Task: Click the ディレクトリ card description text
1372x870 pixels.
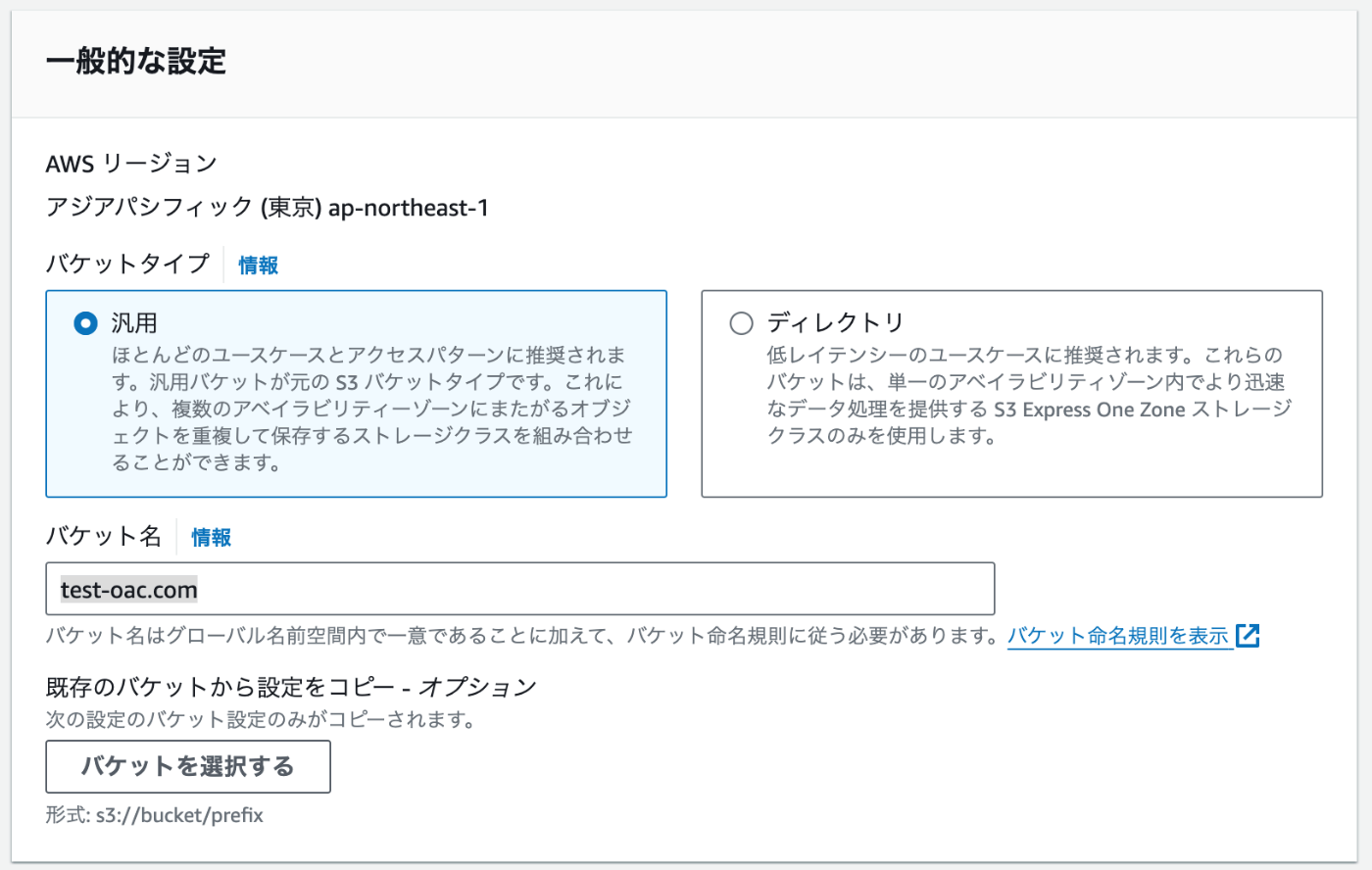Action: pyautogui.click(x=1029, y=395)
